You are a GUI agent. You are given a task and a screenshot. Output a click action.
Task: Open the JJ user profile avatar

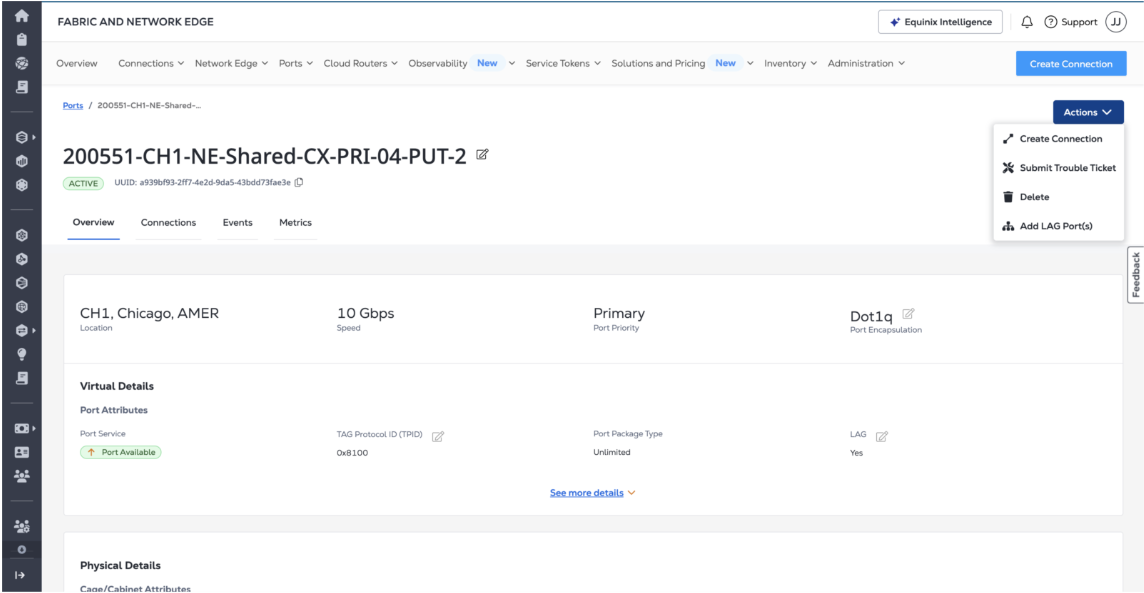point(1115,22)
